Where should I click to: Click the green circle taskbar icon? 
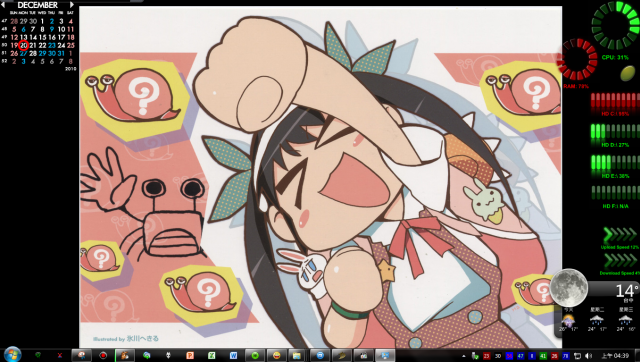pos(255,355)
